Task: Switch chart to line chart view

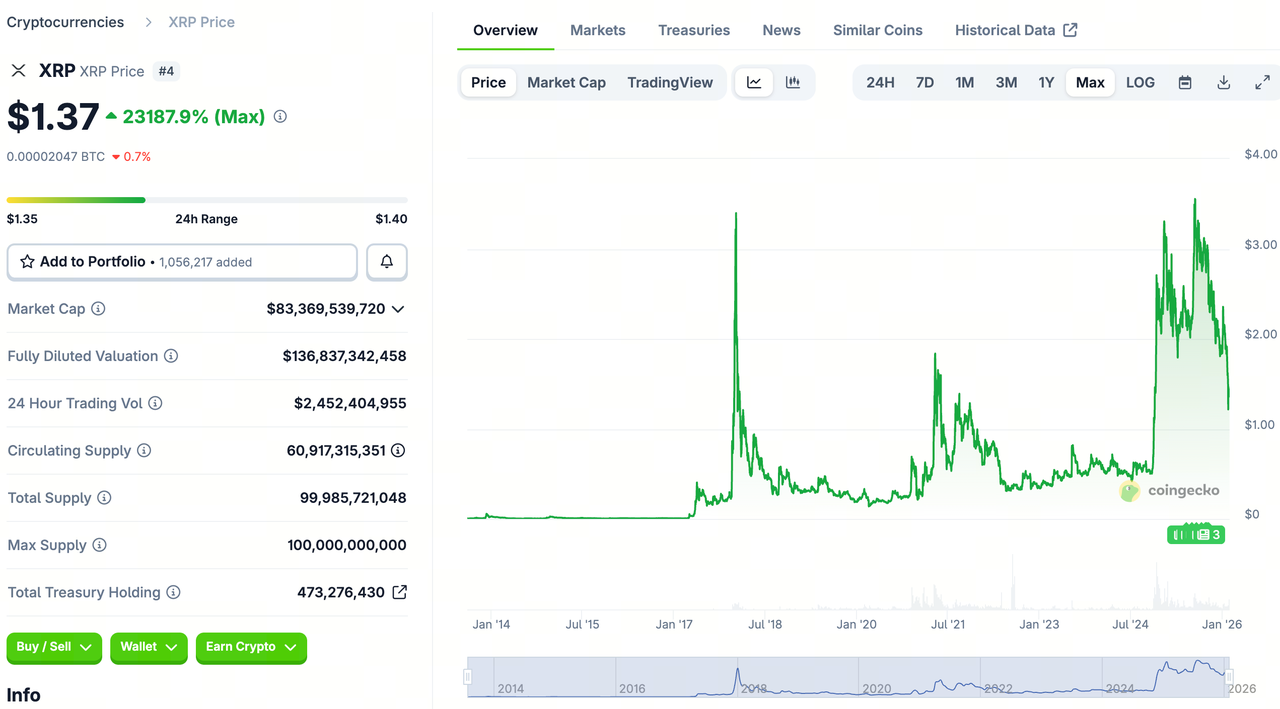Action: (x=753, y=82)
